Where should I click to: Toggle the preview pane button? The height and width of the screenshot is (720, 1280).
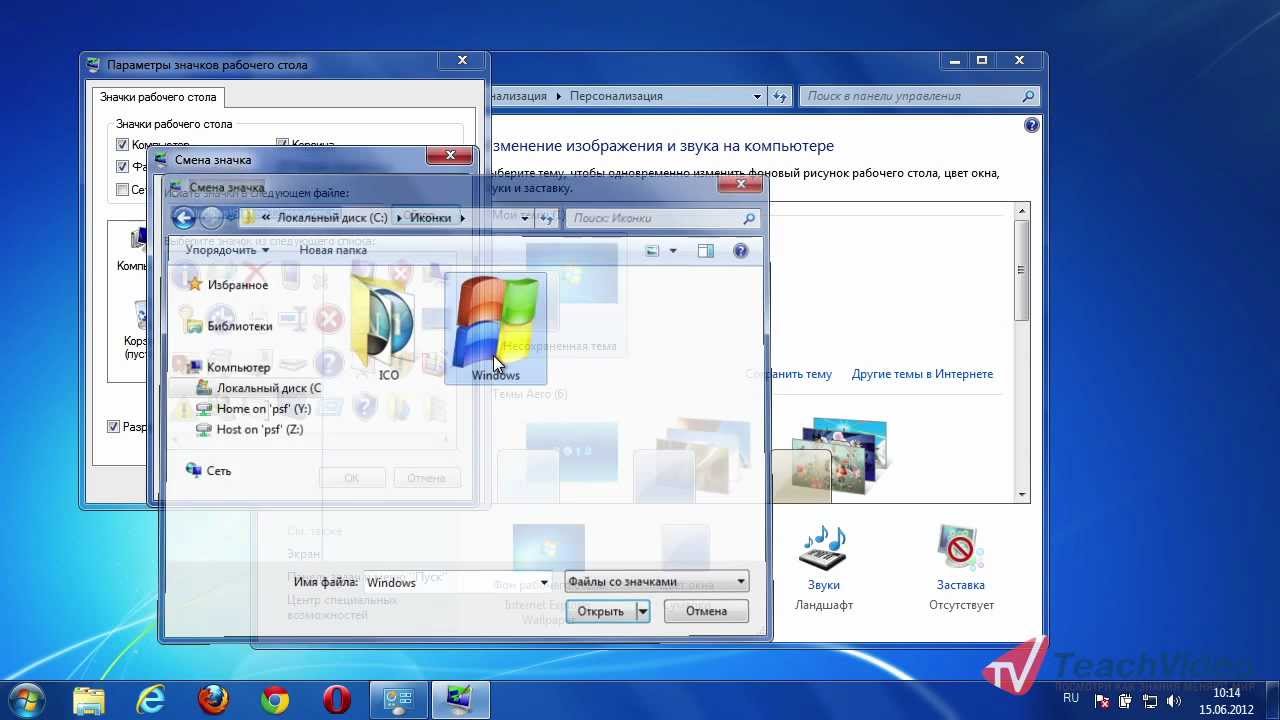click(705, 251)
